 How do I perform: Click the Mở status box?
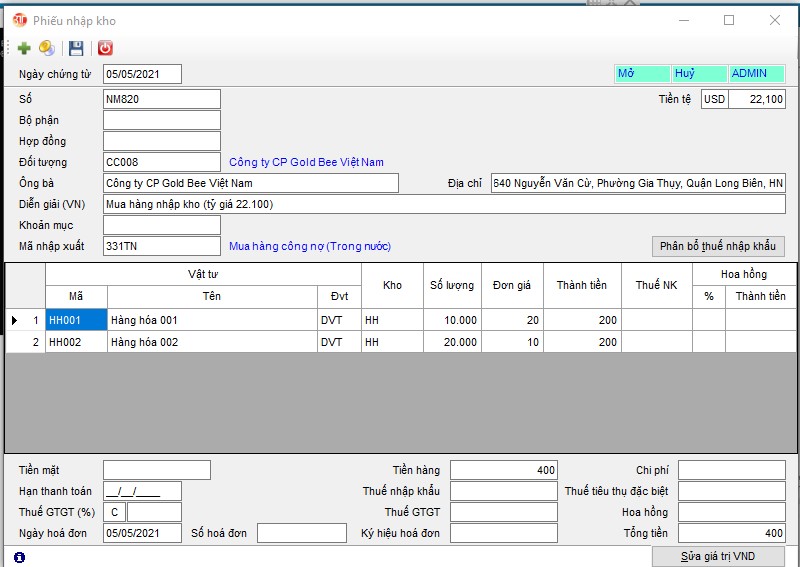tap(641, 74)
